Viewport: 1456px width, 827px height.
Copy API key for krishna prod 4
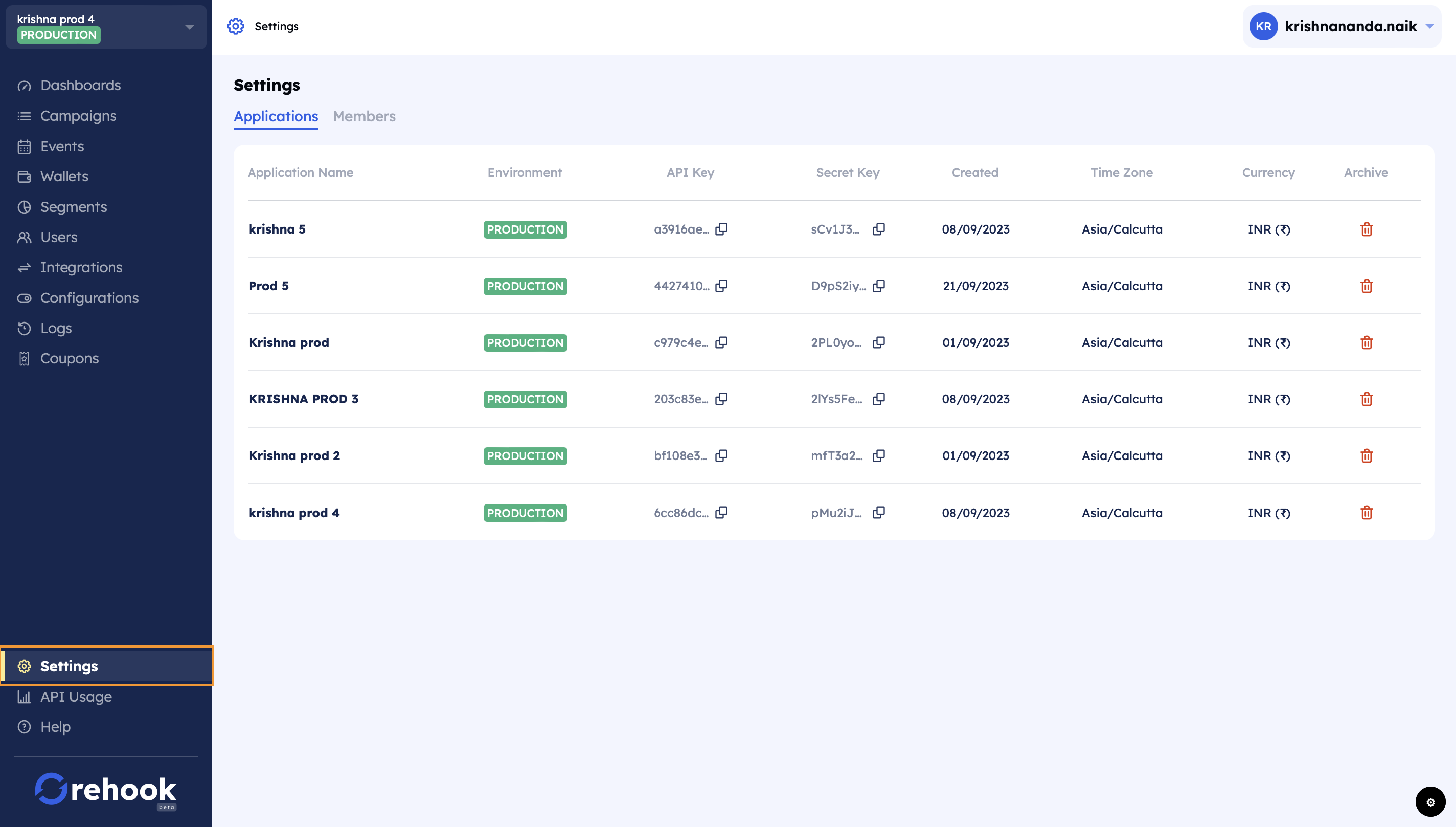click(x=721, y=513)
